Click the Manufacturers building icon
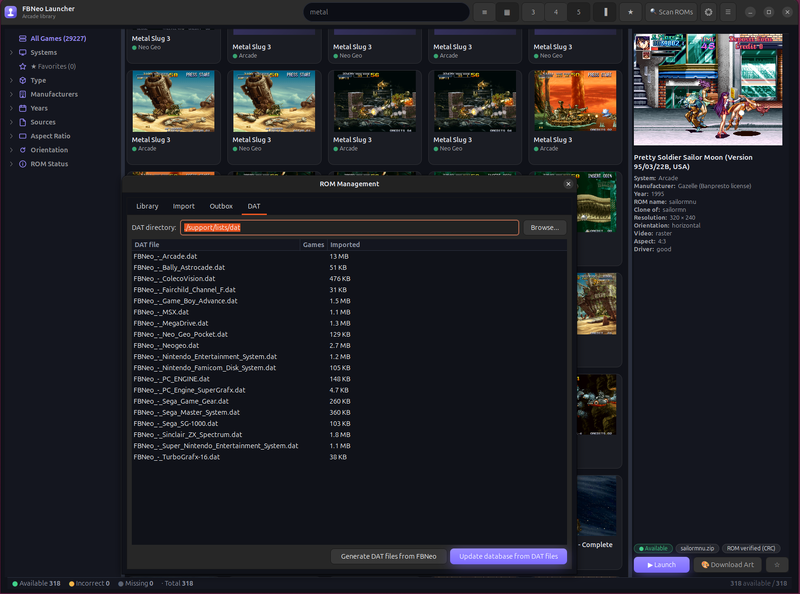Image resolution: width=800 pixels, height=594 pixels. pyautogui.click(x=22, y=94)
